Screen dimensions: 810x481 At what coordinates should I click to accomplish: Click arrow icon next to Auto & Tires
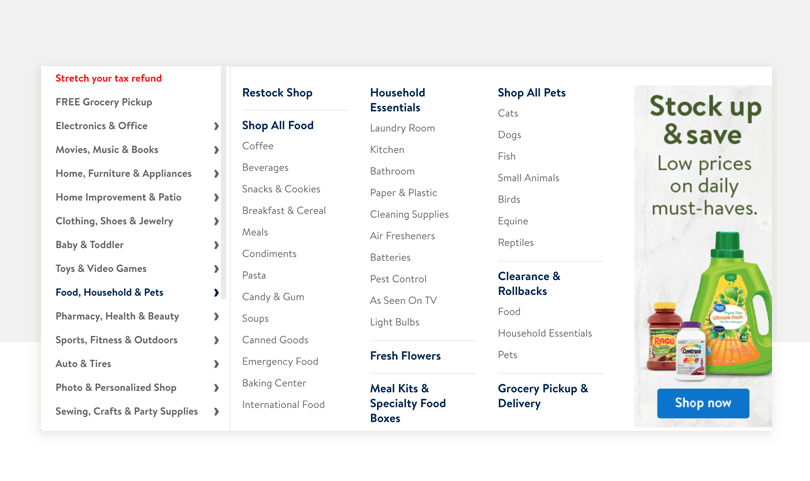pos(216,364)
